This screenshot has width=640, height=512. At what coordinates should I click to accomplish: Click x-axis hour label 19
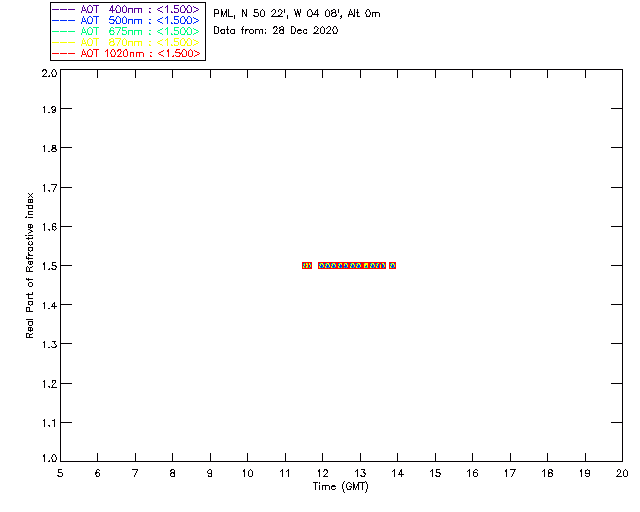585,473
